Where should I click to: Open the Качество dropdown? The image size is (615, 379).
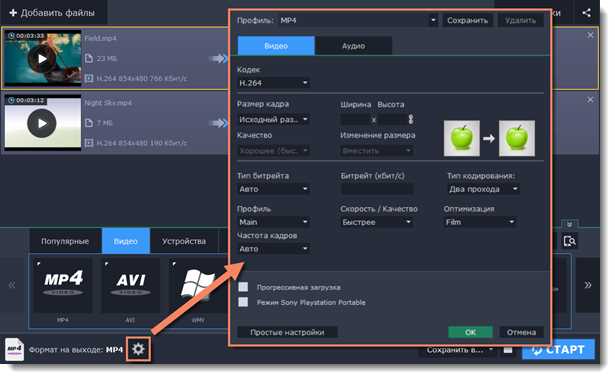pos(273,151)
